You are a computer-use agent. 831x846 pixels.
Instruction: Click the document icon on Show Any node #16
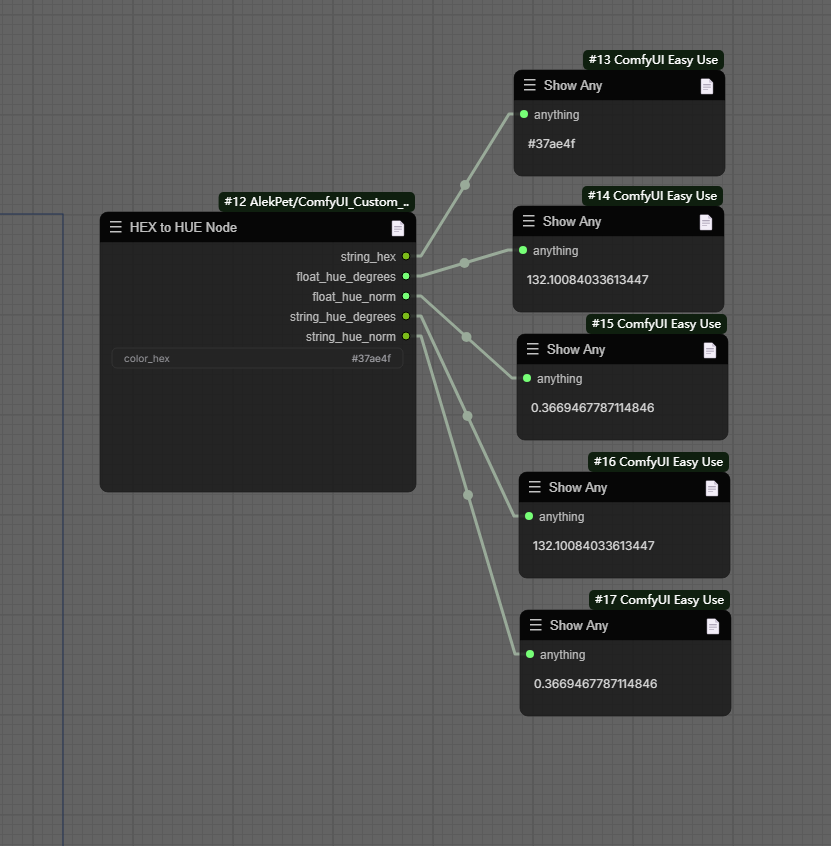pos(712,488)
